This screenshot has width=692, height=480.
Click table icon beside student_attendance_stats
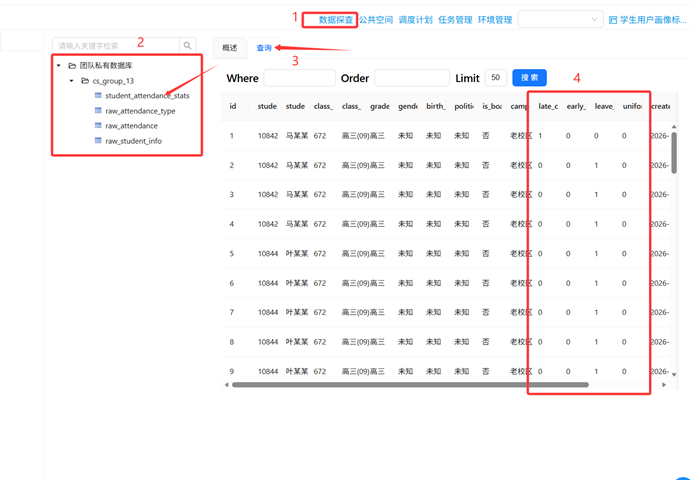point(98,95)
